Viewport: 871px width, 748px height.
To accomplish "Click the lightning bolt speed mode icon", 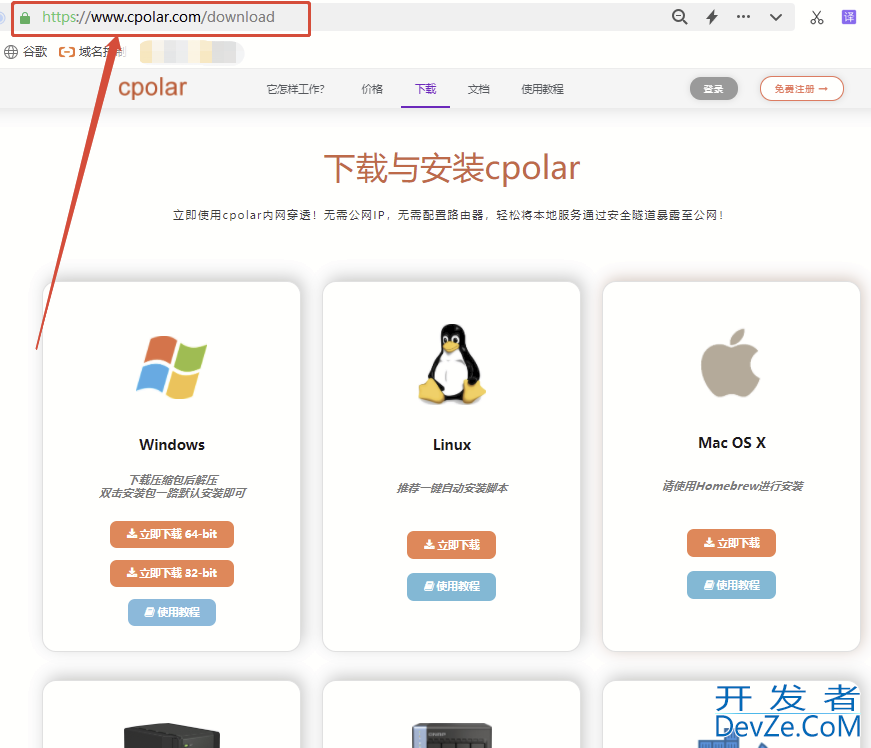I will pos(712,17).
